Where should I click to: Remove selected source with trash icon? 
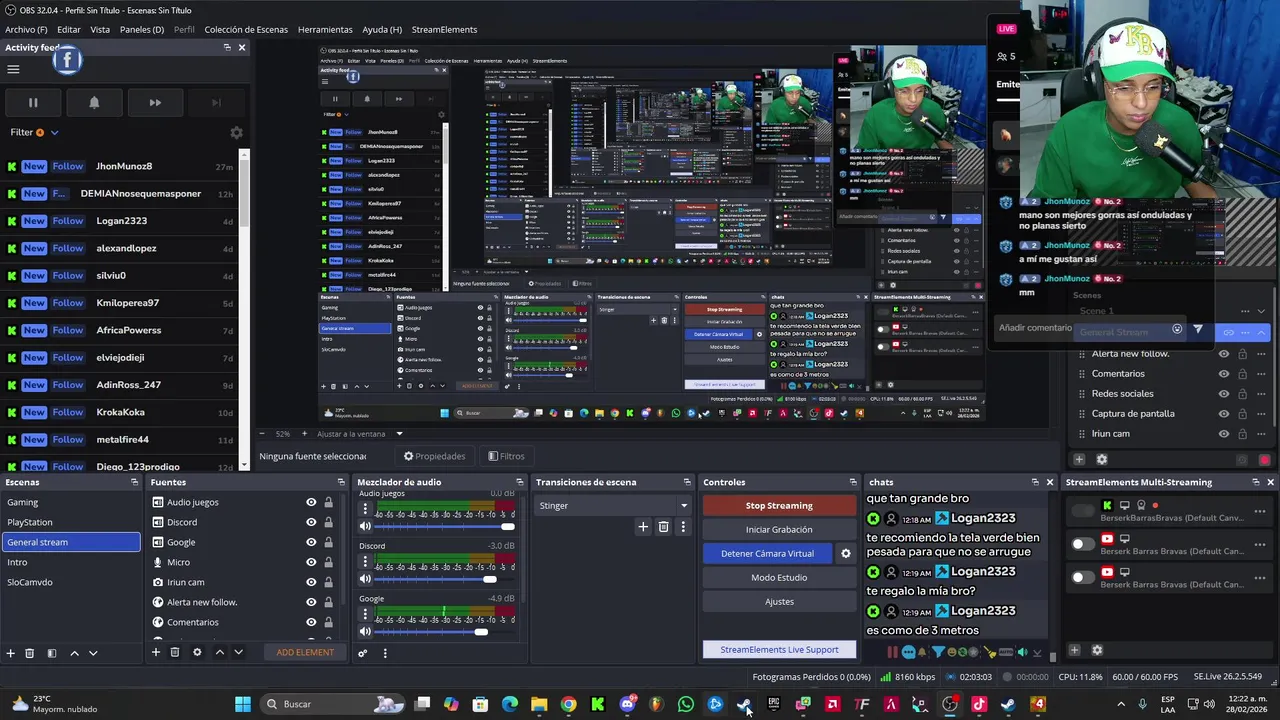[175, 652]
